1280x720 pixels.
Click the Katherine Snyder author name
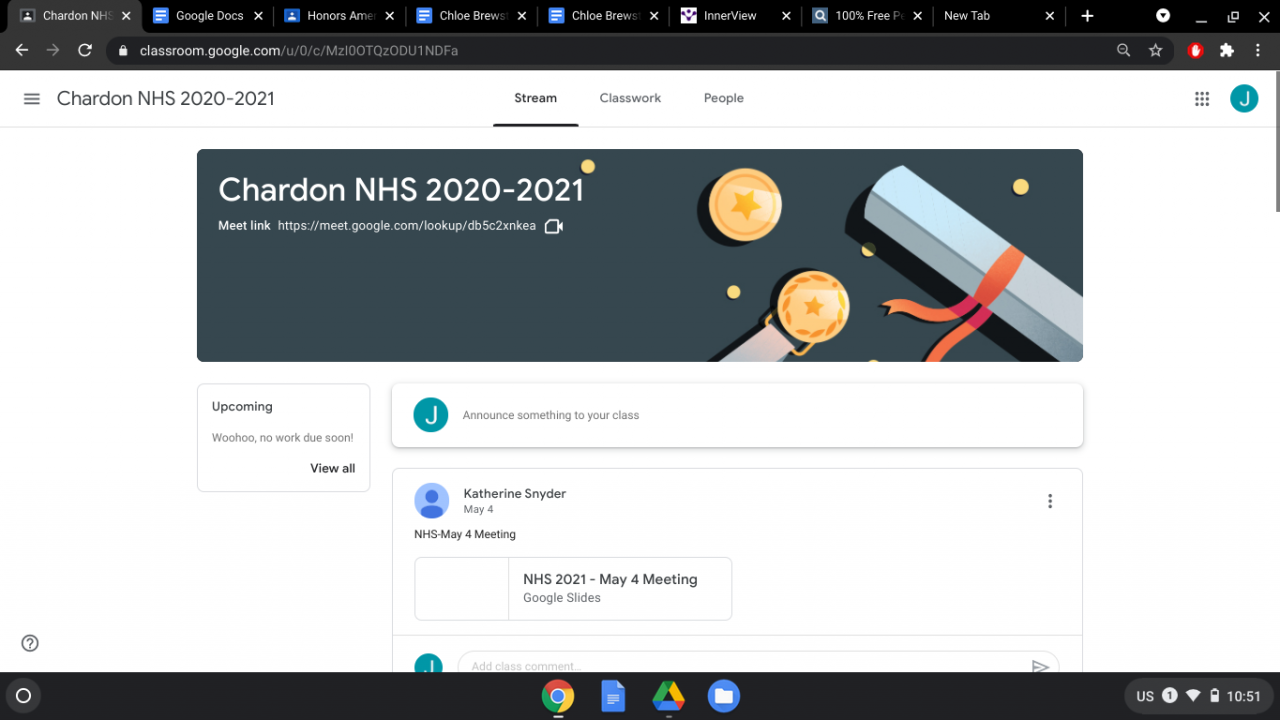click(x=515, y=494)
